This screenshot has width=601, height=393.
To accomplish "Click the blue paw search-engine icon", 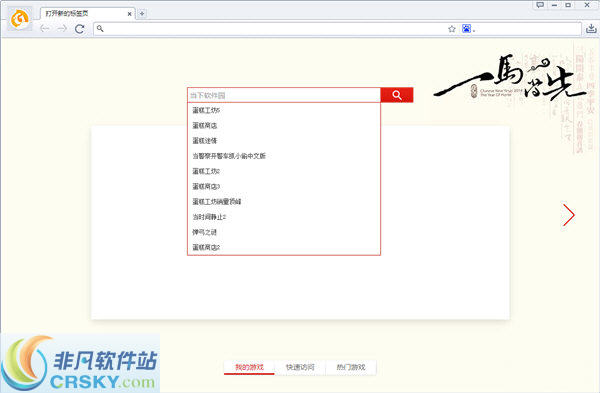I will click(466, 29).
